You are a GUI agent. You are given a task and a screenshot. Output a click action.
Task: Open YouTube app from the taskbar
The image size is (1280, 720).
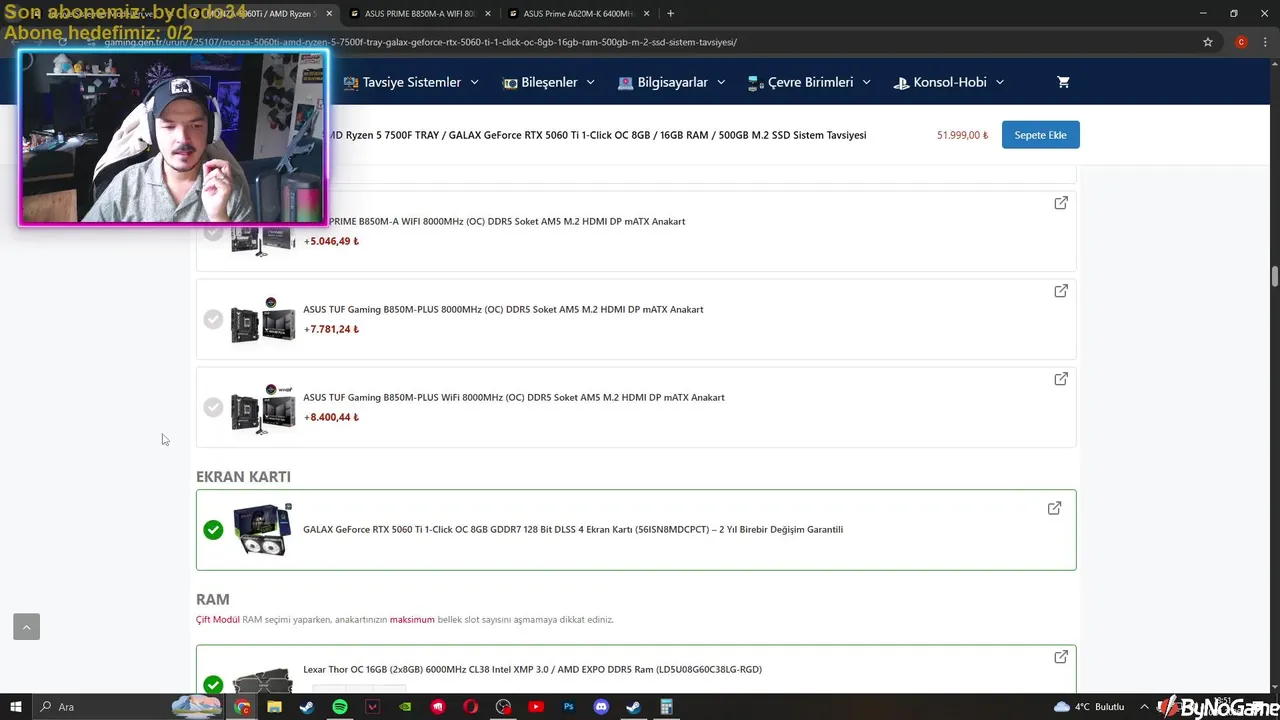[x=536, y=707]
